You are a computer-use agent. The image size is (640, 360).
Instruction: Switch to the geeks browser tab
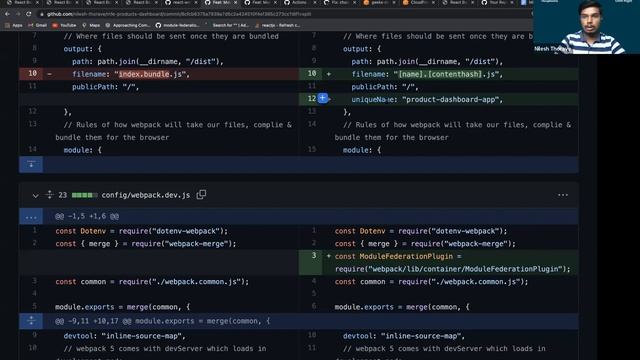point(378,3)
